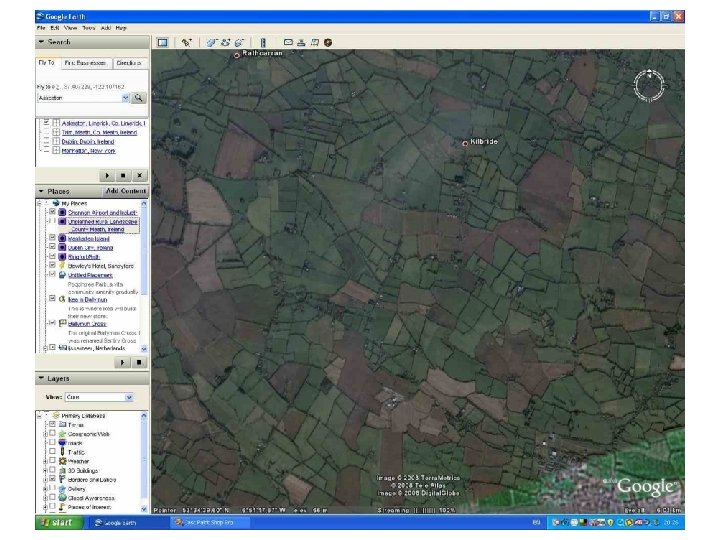The width and height of the screenshot is (720, 540).
Task: Click the Add Content button
Action: pos(126,191)
